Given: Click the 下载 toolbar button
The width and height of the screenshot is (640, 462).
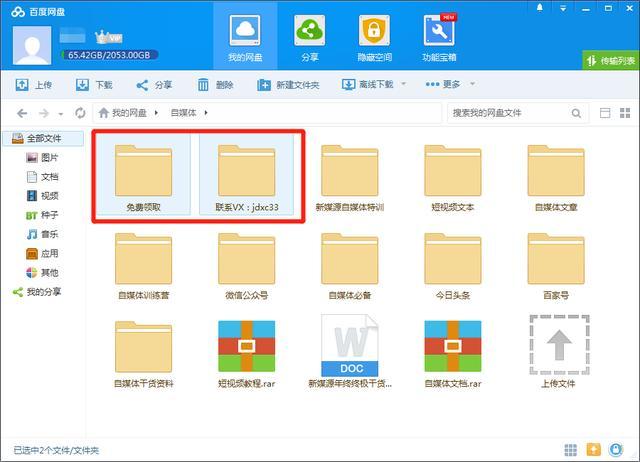Looking at the screenshot, I should [x=94, y=84].
